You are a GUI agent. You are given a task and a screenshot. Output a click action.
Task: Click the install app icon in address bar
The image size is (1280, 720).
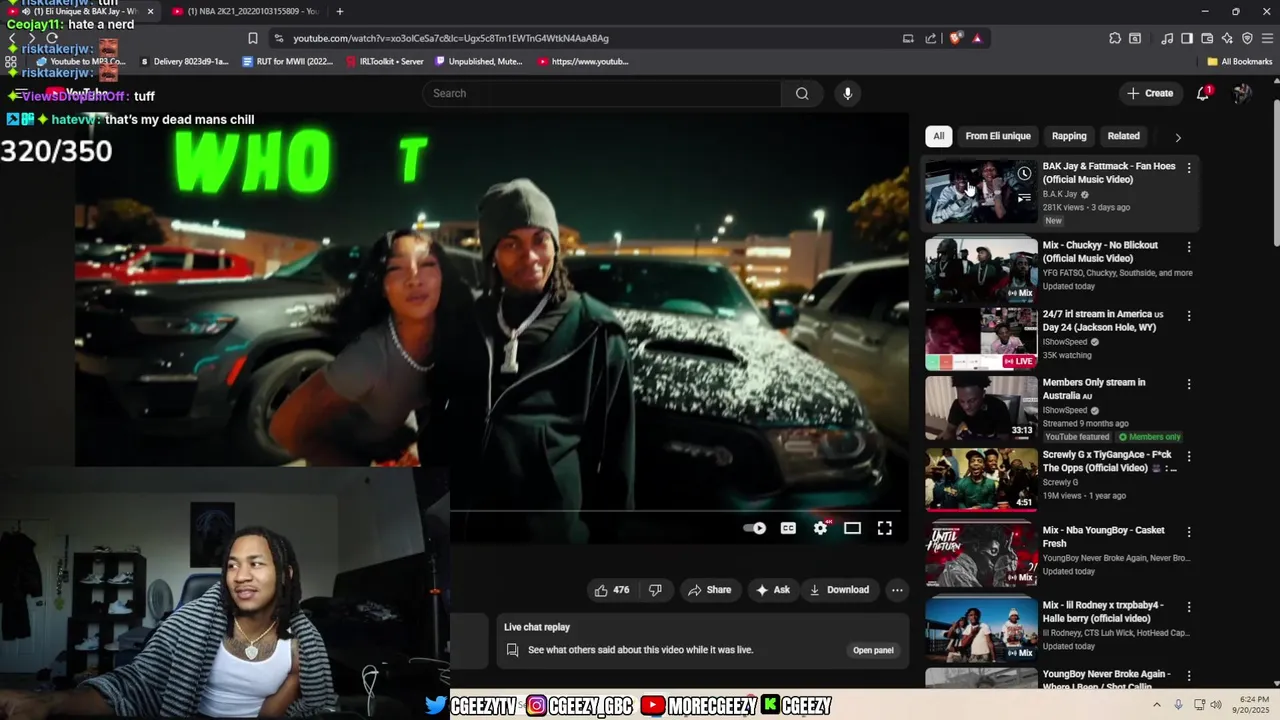tap(908, 38)
